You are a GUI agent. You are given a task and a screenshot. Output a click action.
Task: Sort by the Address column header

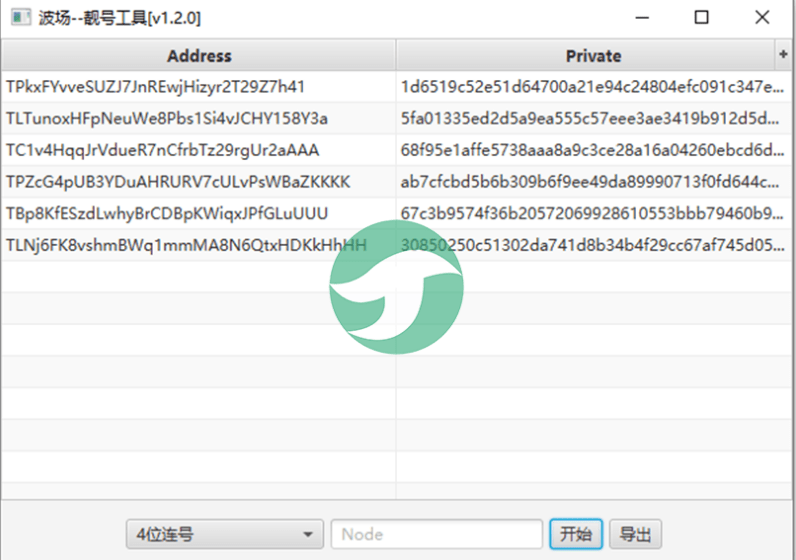(x=199, y=55)
